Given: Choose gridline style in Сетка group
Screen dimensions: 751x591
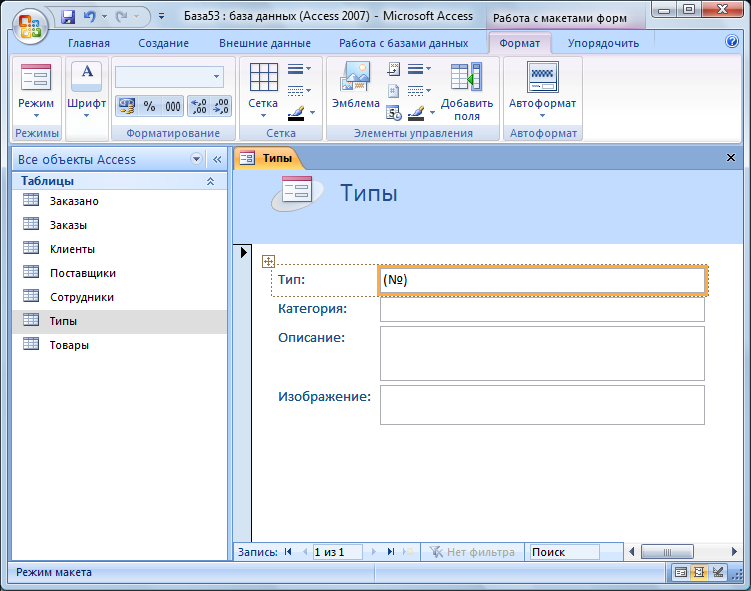Looking at the screenshot, I should [300, 90].
